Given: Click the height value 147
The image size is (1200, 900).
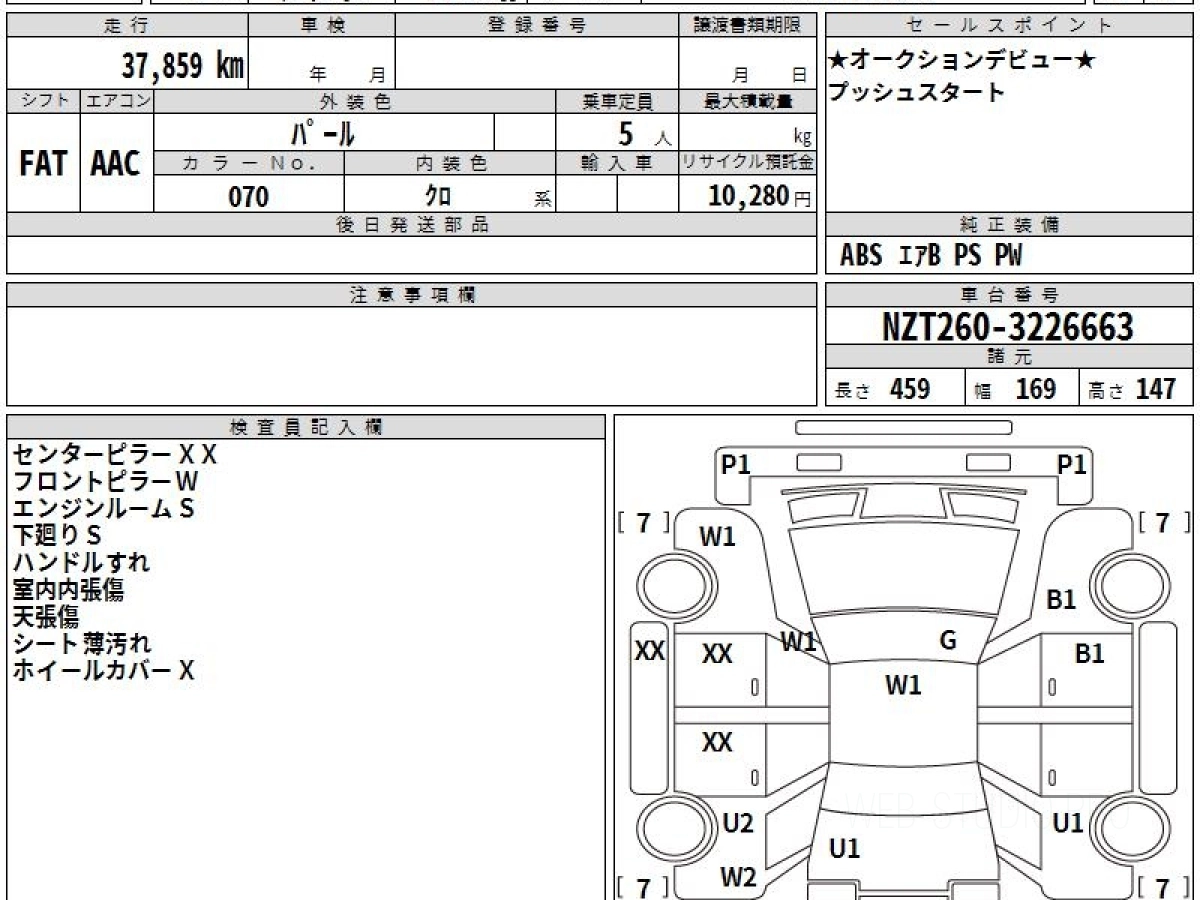Looking at the screenshot, I should pos(1155,389).
